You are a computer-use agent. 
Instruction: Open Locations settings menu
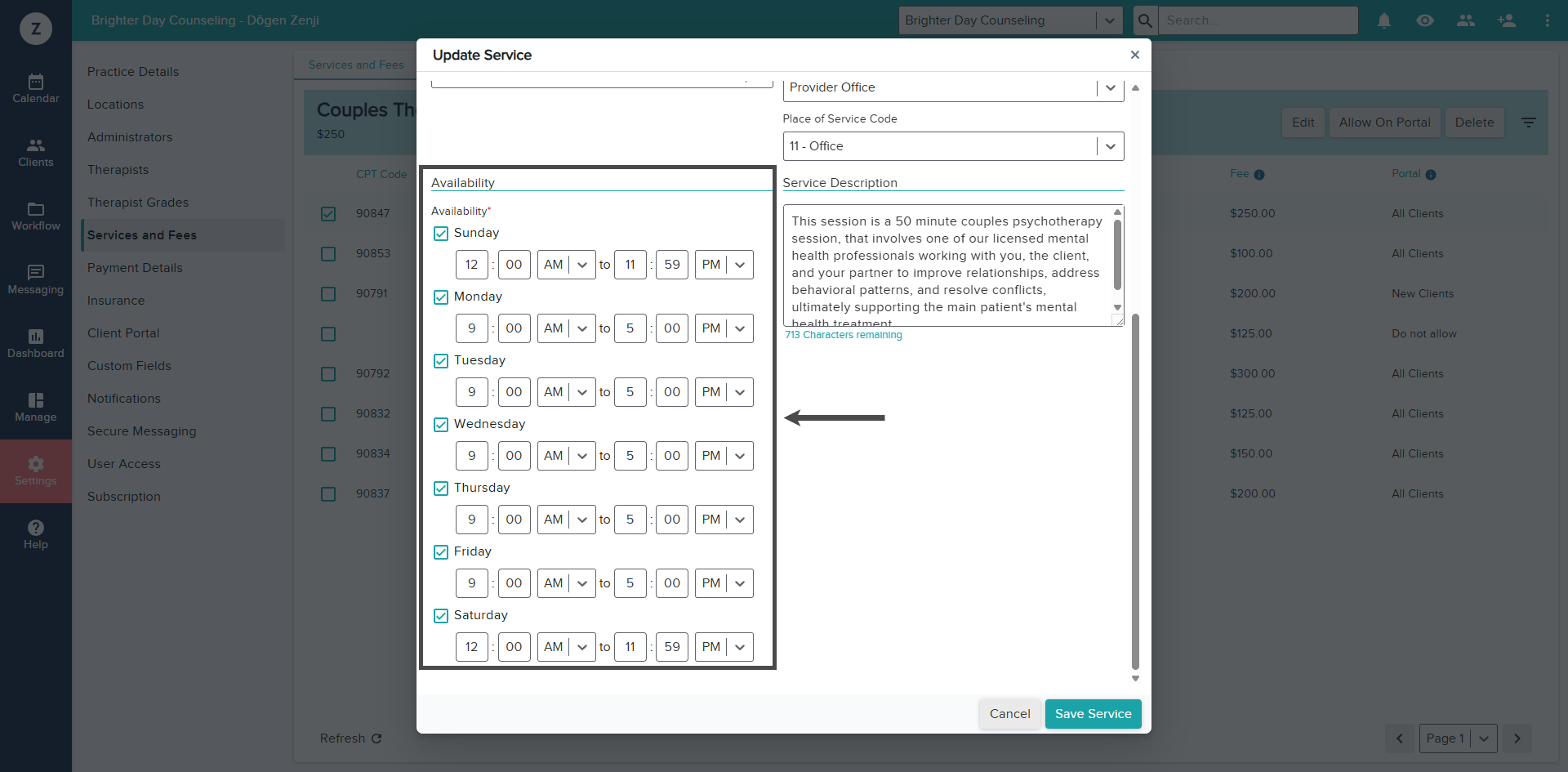[x=116, y=105]
